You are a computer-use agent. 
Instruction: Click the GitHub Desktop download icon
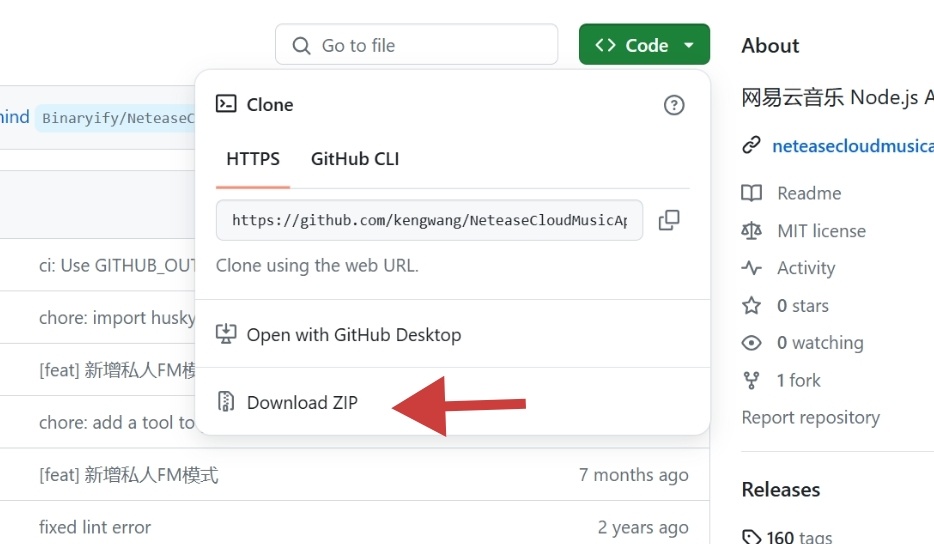226,334
